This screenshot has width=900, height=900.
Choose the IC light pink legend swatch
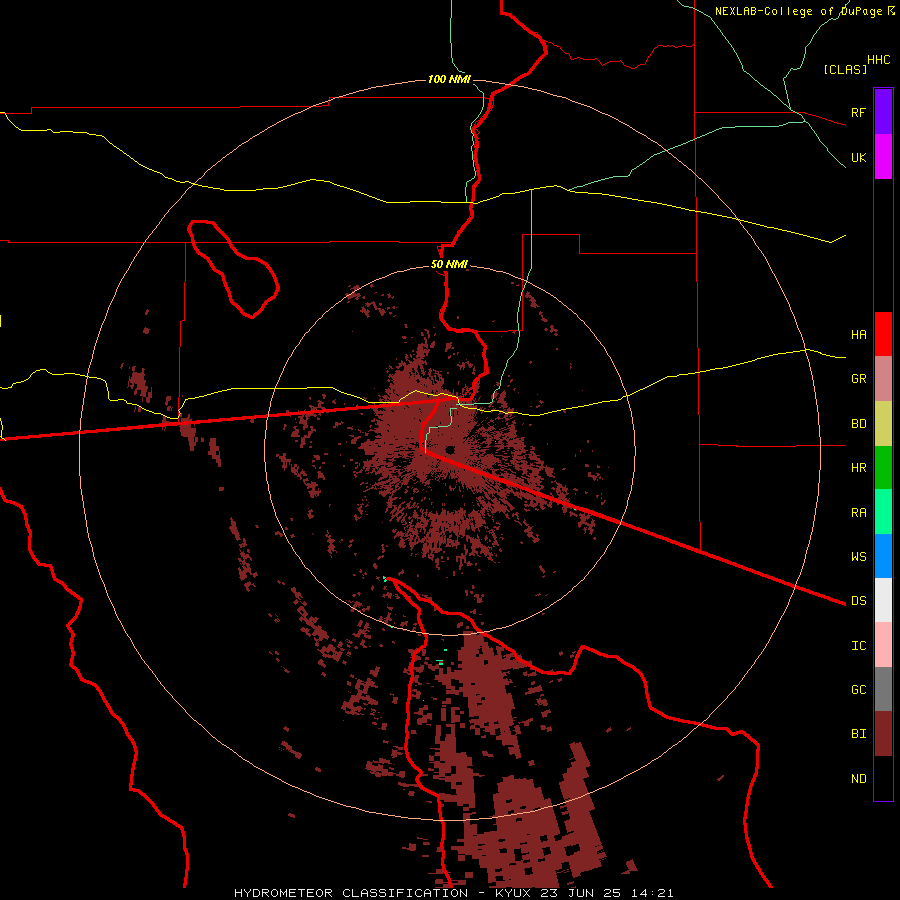(883, 645)
